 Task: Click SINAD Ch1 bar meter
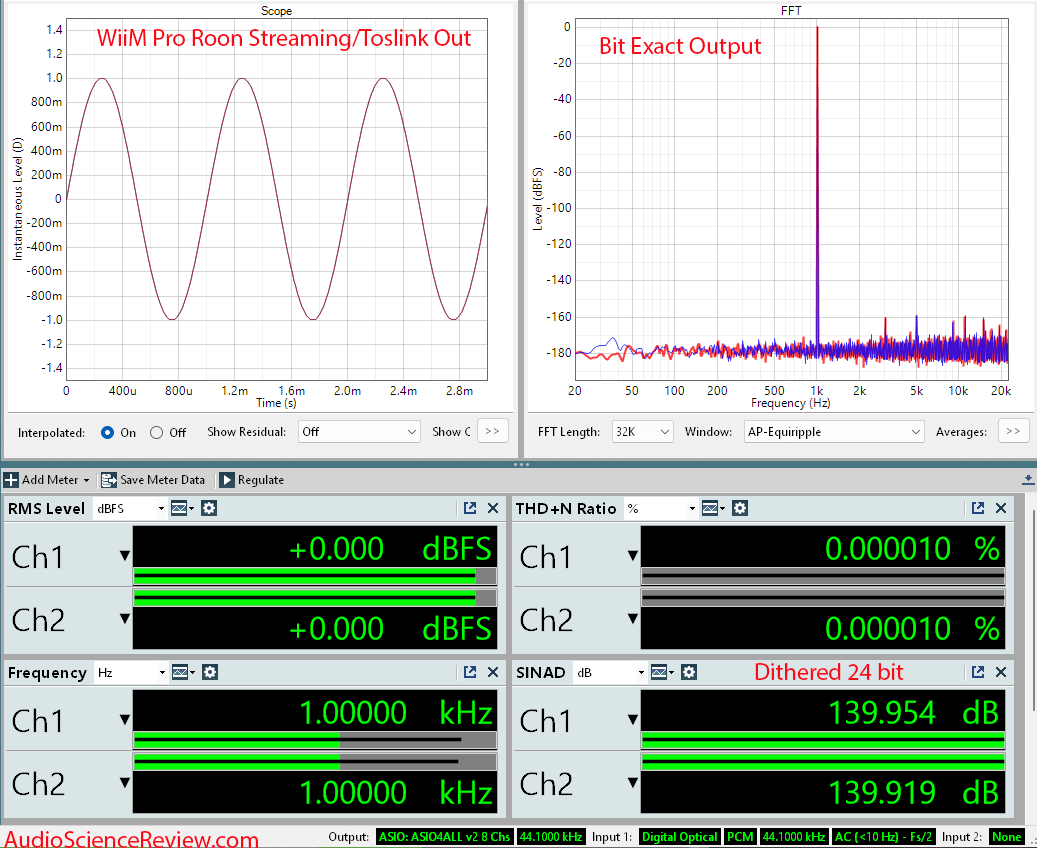(x=823, y=740)
